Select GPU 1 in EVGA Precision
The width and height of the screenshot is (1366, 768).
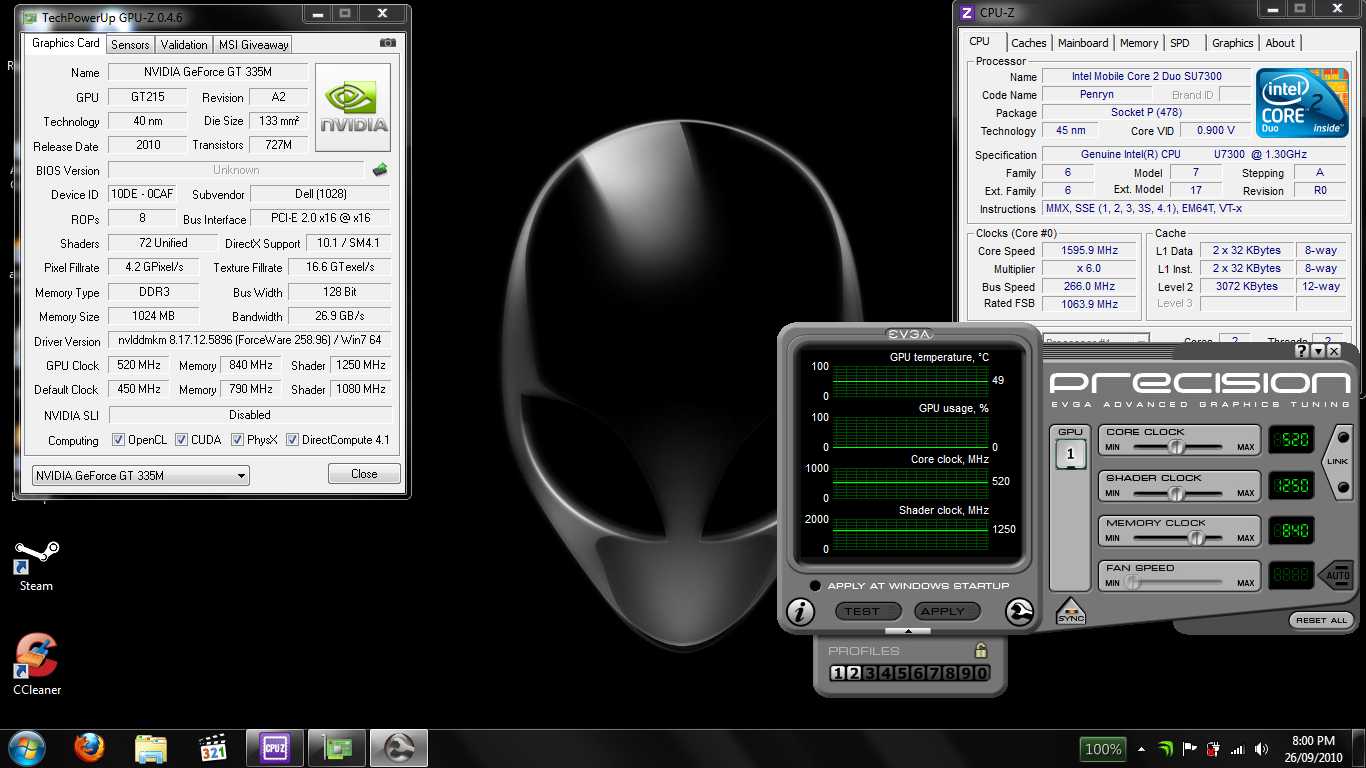tap(1070, 453)
